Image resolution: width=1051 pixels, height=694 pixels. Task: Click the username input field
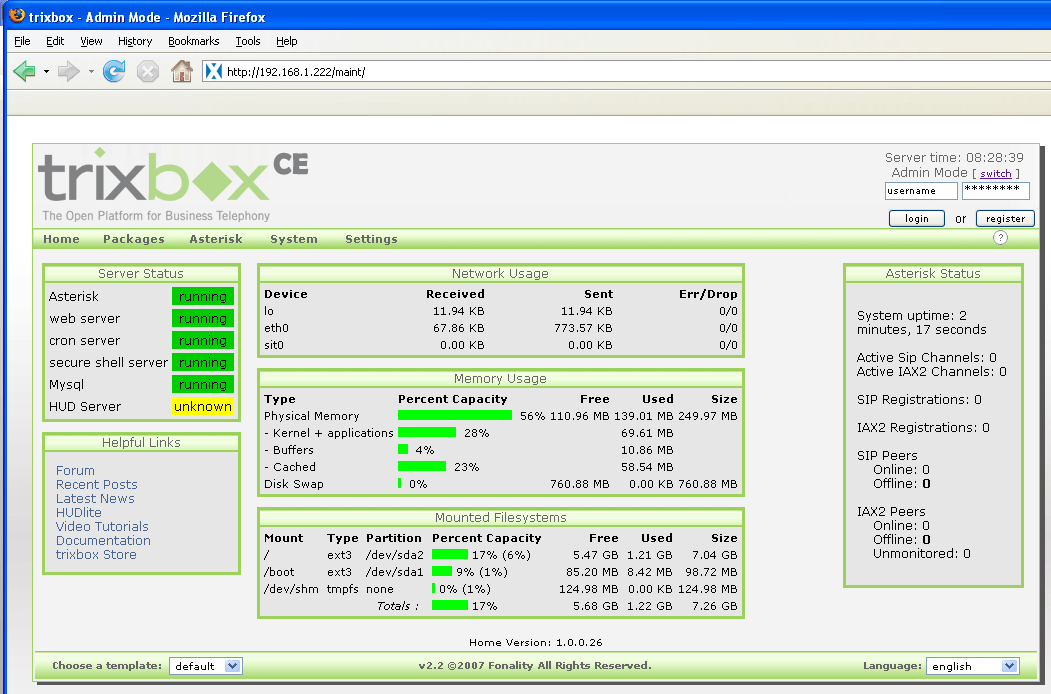click(x=920, y=191)
